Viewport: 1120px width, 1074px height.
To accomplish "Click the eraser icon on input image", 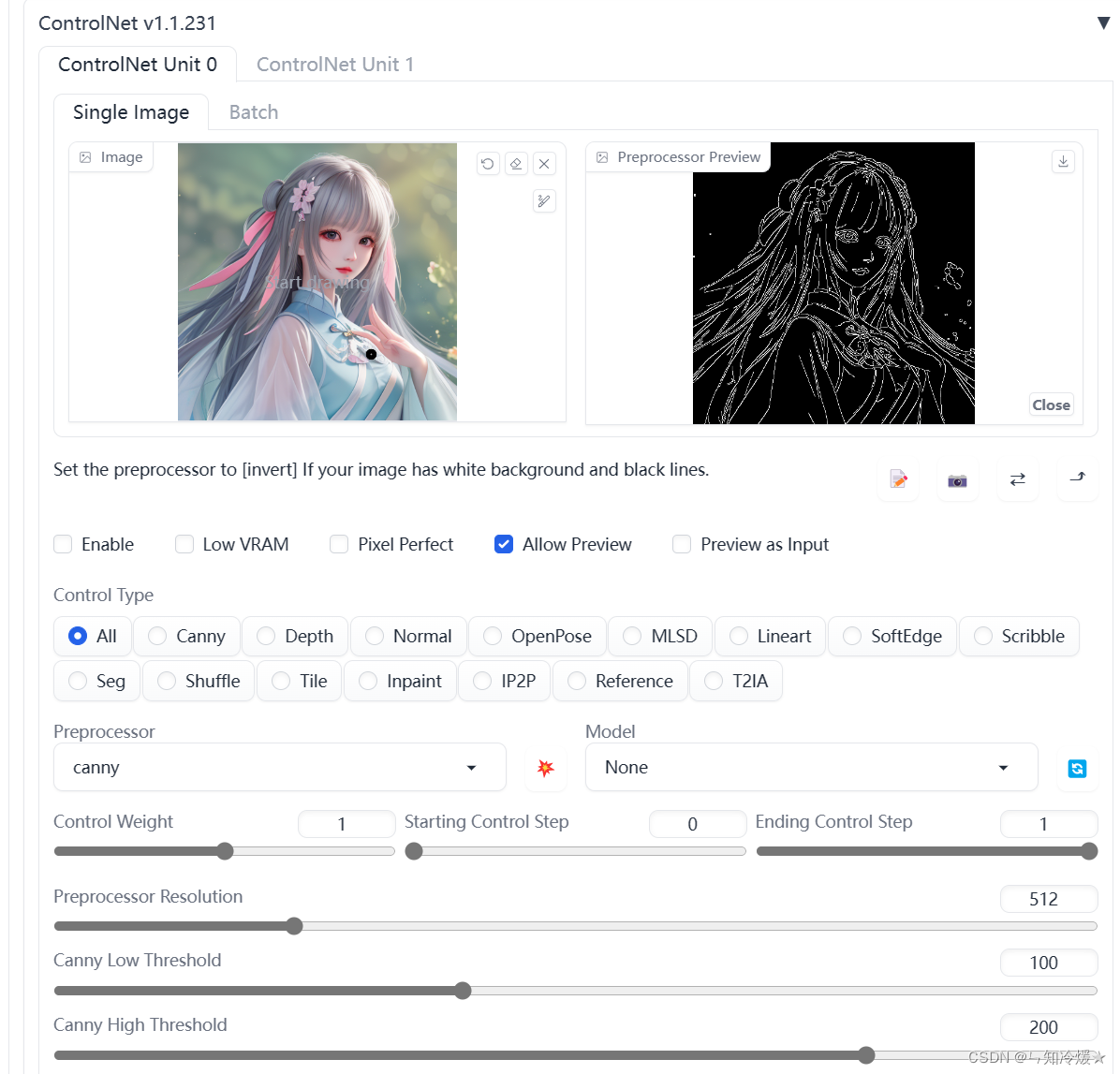I will (516, 164).
